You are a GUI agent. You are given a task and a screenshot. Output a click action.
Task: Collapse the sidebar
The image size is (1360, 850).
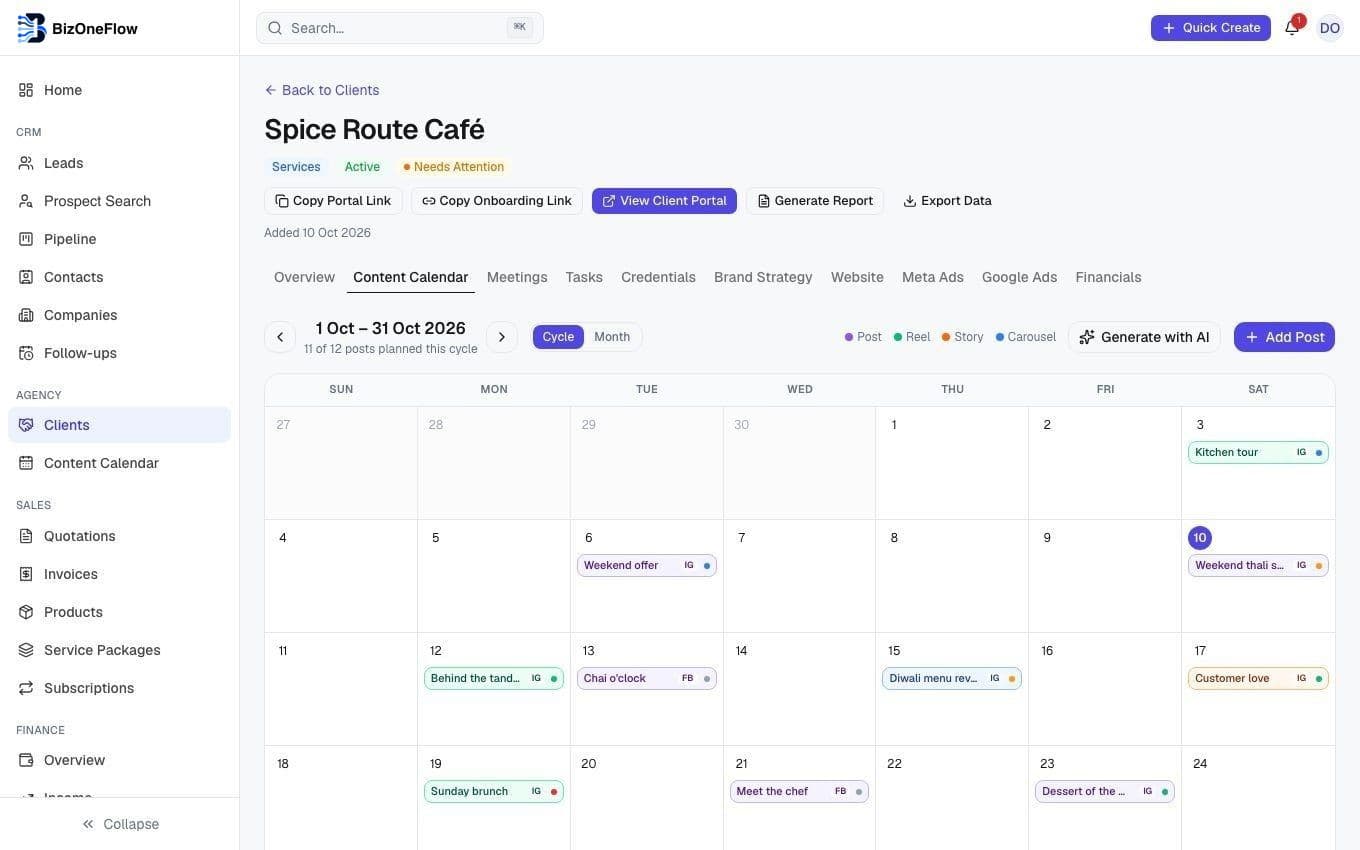(x=120, y=824)
